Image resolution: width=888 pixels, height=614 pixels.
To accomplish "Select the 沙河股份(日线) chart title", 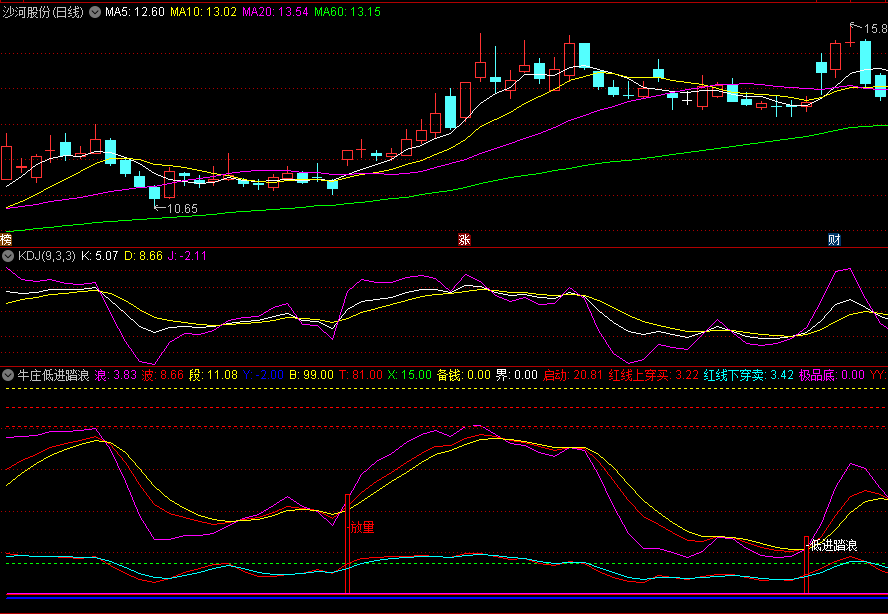I will point(43,12).
